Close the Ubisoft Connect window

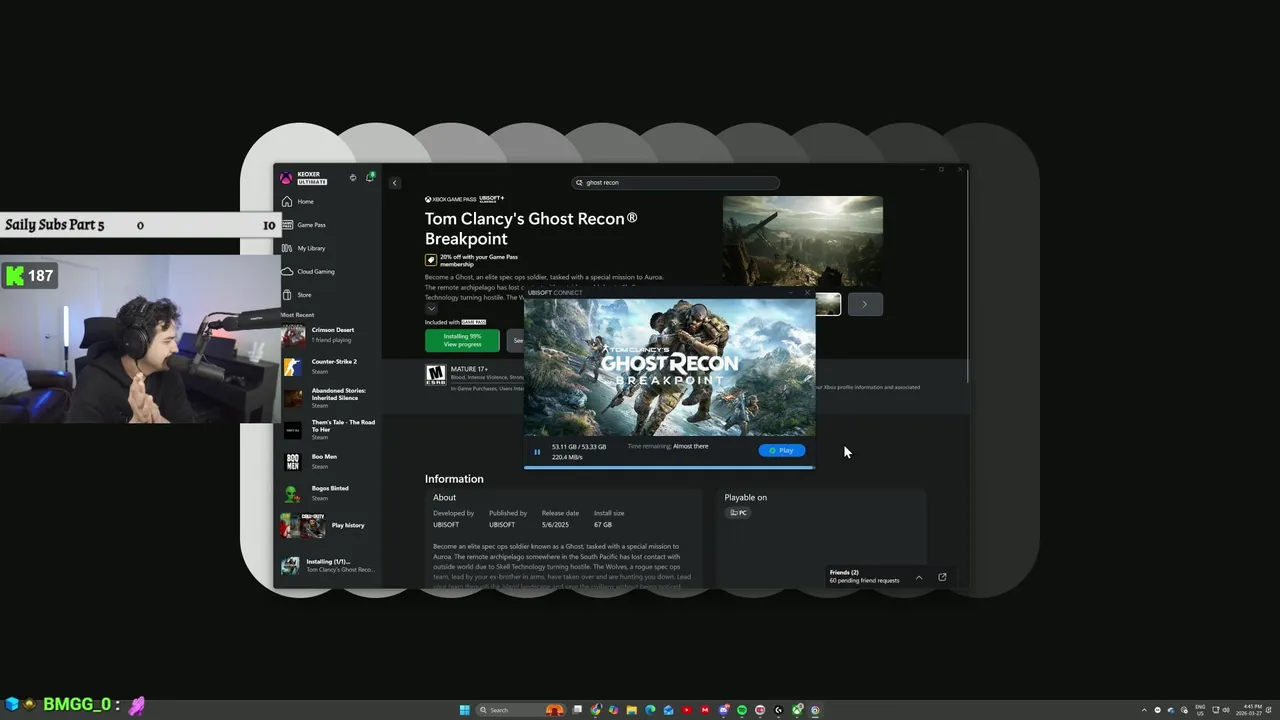(x=807, y=292)
